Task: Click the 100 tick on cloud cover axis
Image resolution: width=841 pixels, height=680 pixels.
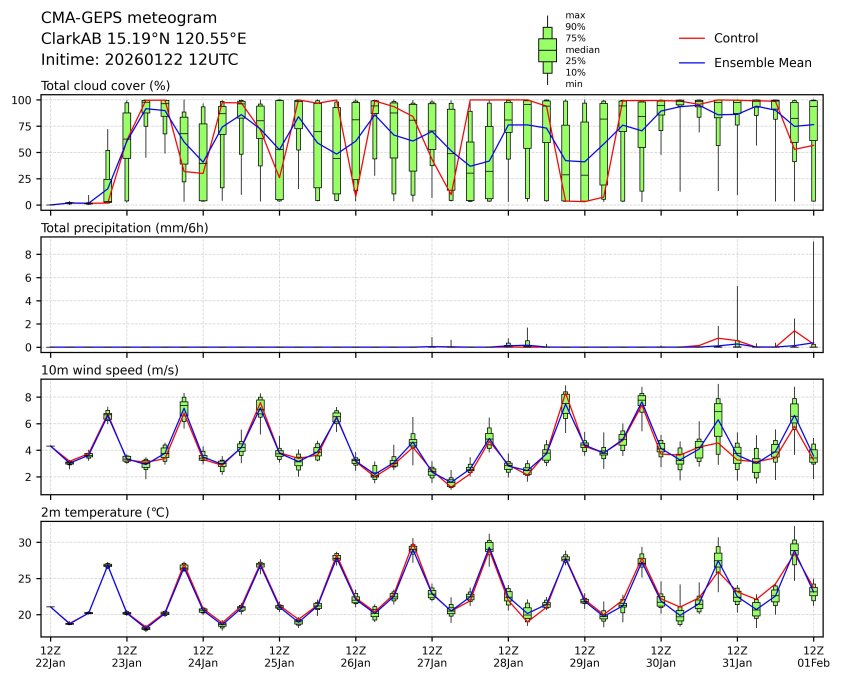Action: tap(25, 100)
